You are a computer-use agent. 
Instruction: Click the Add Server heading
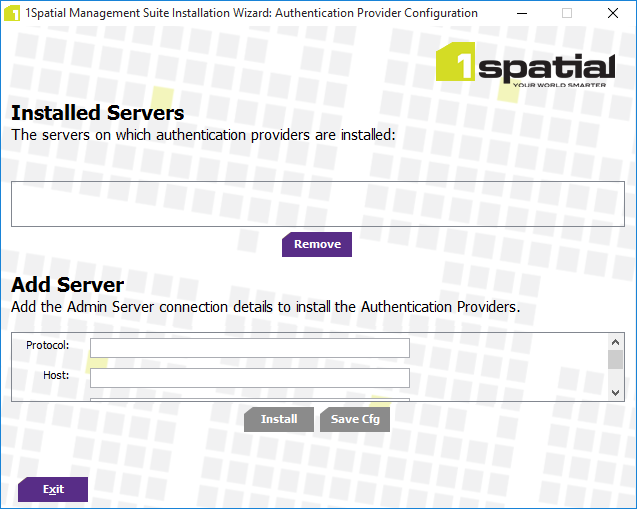tap(68, 285)
